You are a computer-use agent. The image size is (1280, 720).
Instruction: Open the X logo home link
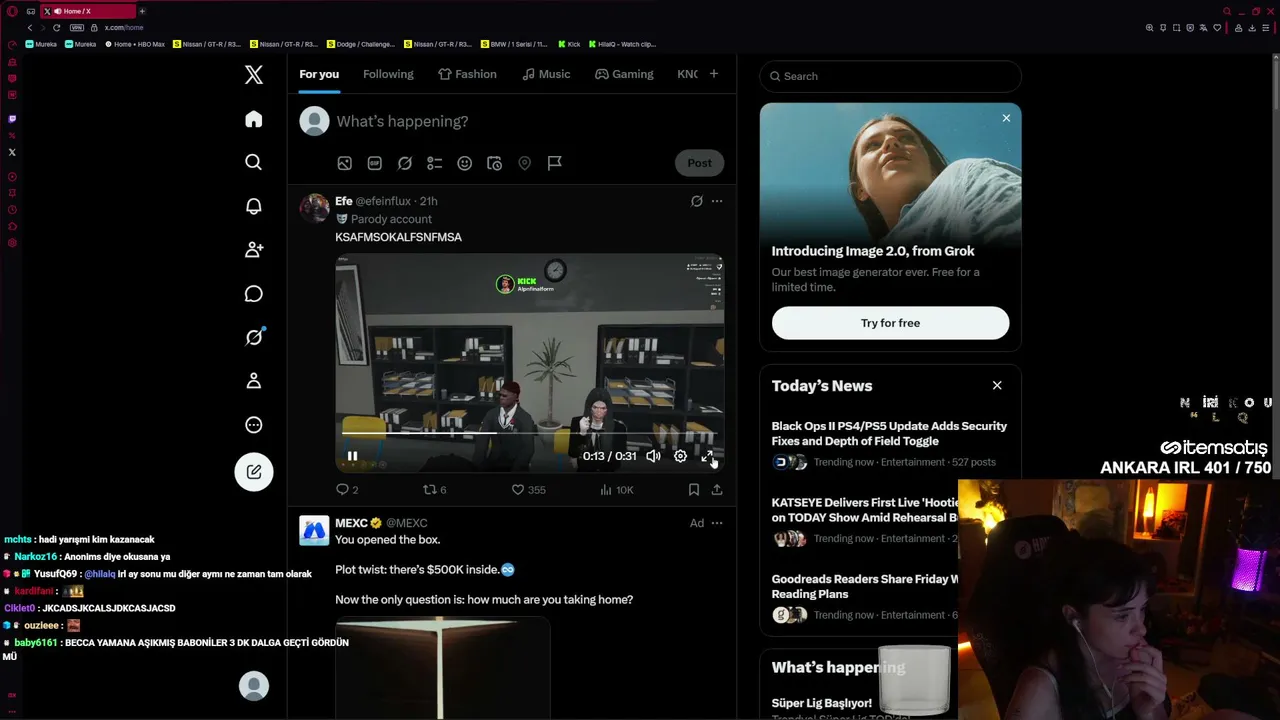point(254,75)
